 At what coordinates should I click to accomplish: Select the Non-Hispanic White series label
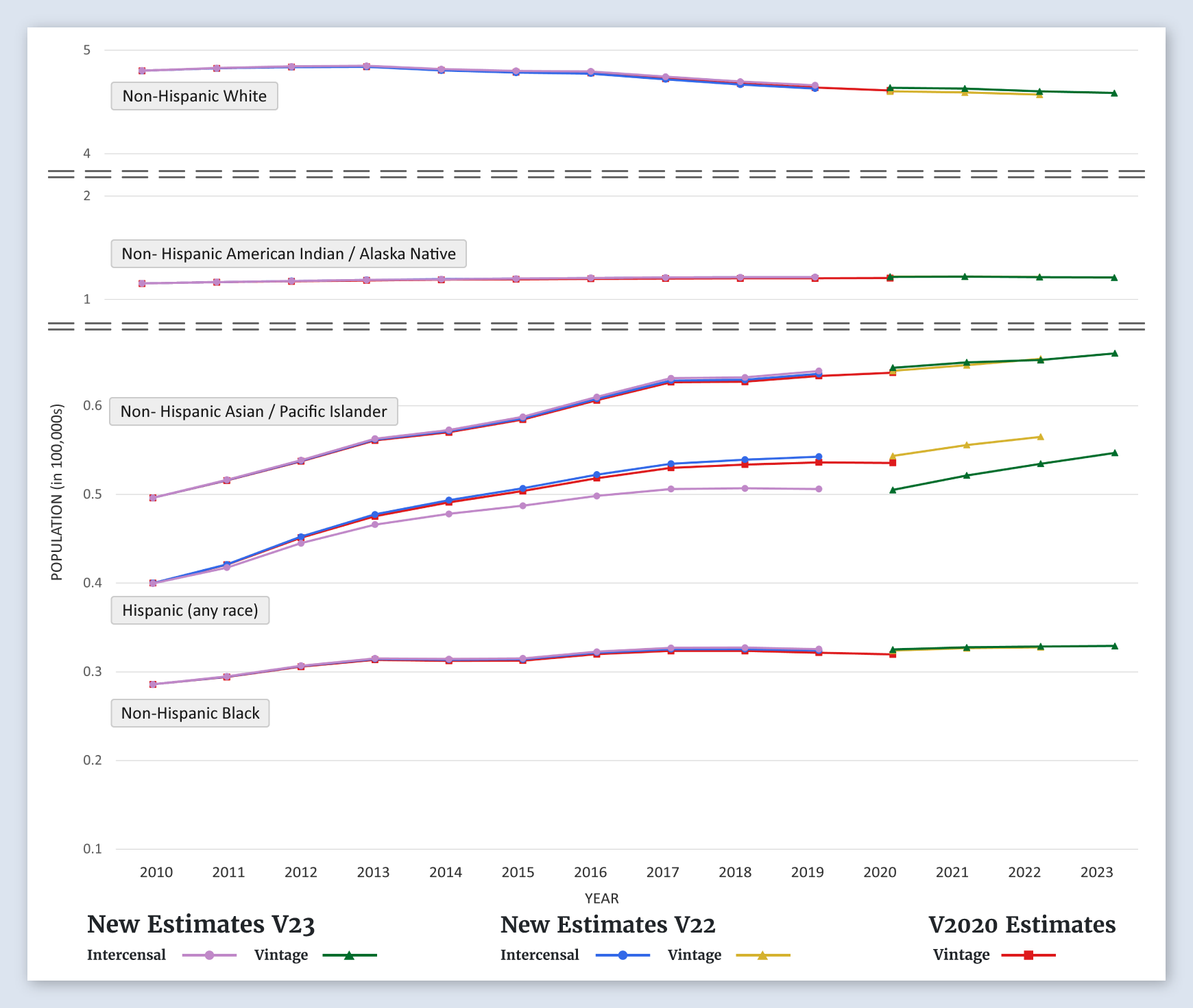tap(194, 96)
